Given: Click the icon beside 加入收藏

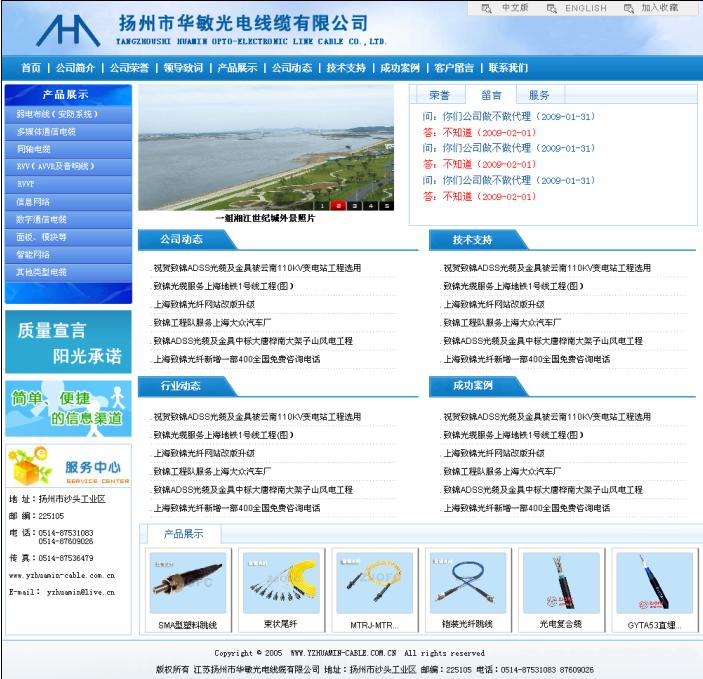Looking at the screenshot, I should 629,8.
